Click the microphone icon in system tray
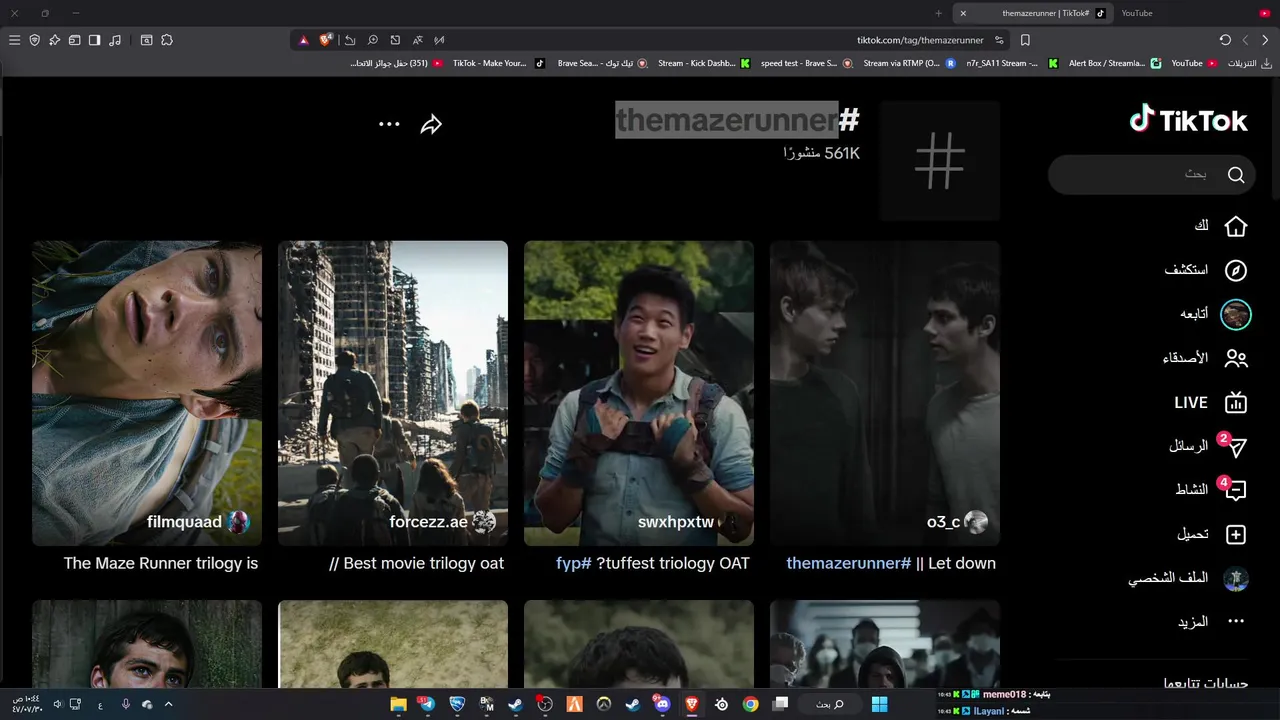This screenshot has height=720, width=1280. click(126, 704)
